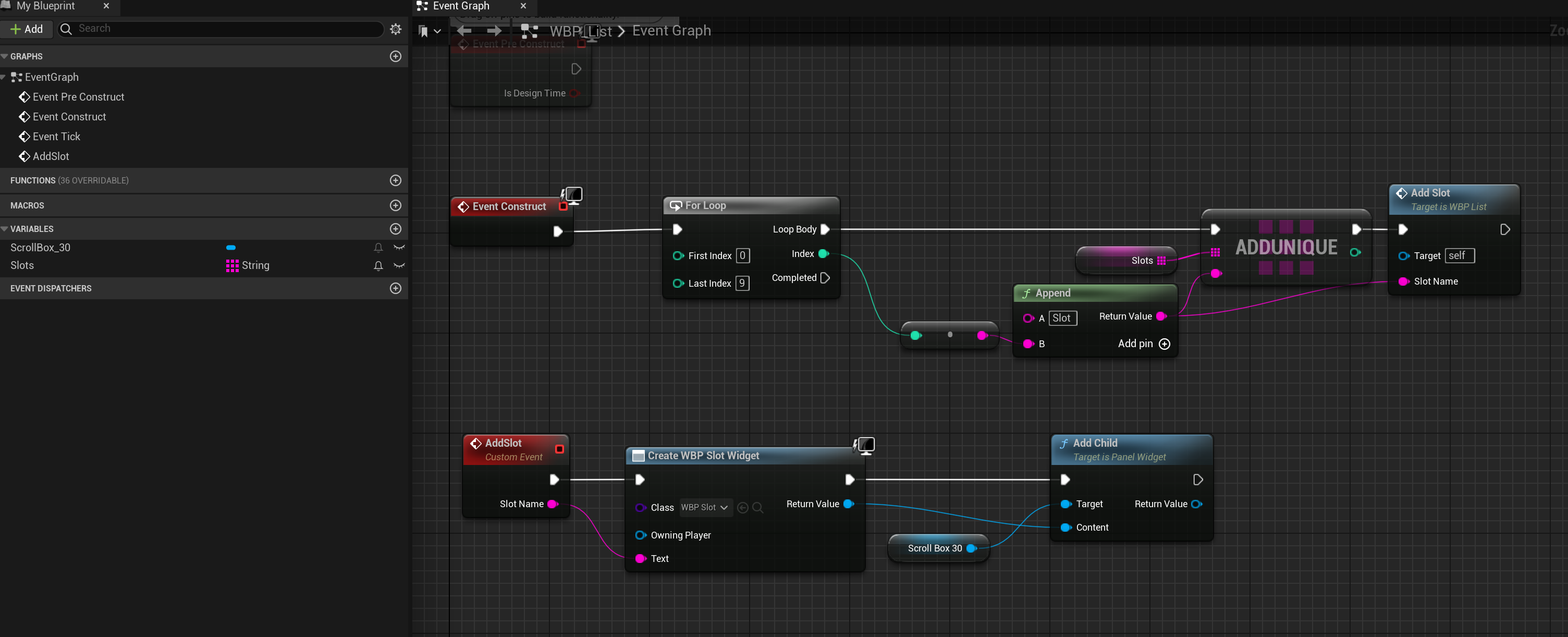This screenshot has width=1568, height=637.
Task: Add a new variable with plus icon
Action: (396, 229)
